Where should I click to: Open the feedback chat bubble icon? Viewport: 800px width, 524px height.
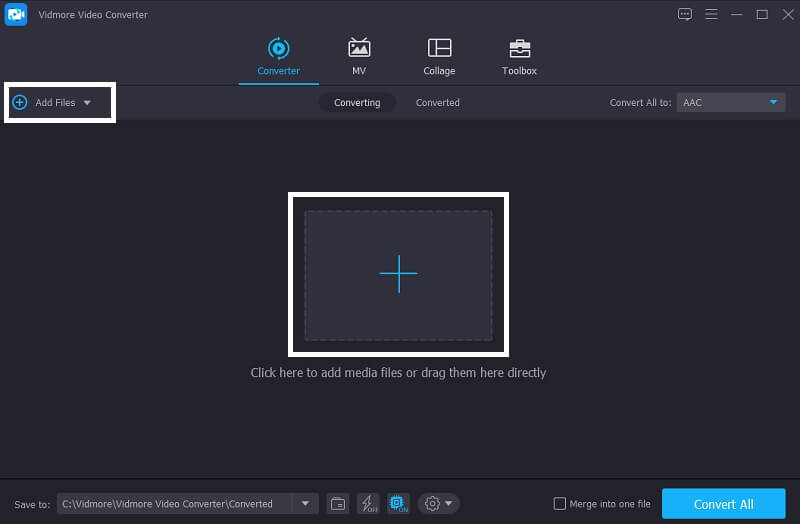pyautogui.click(x=685, y=14)
